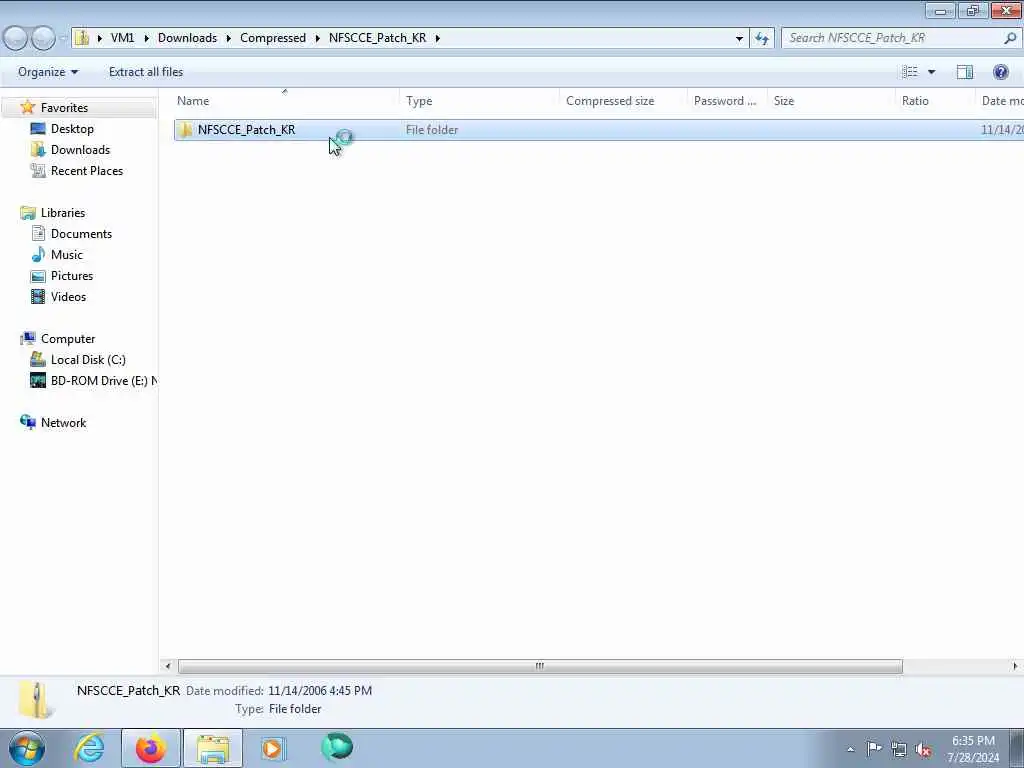Click the Music note icon
The image size is (1024, 768).
(39, 255)
